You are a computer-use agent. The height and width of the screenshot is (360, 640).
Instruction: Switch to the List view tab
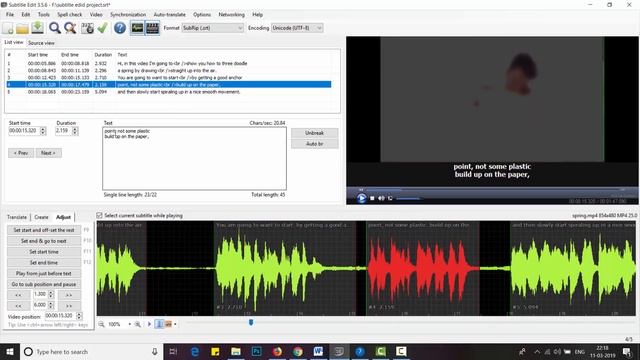pyautogui.click(x=13, y=42)
